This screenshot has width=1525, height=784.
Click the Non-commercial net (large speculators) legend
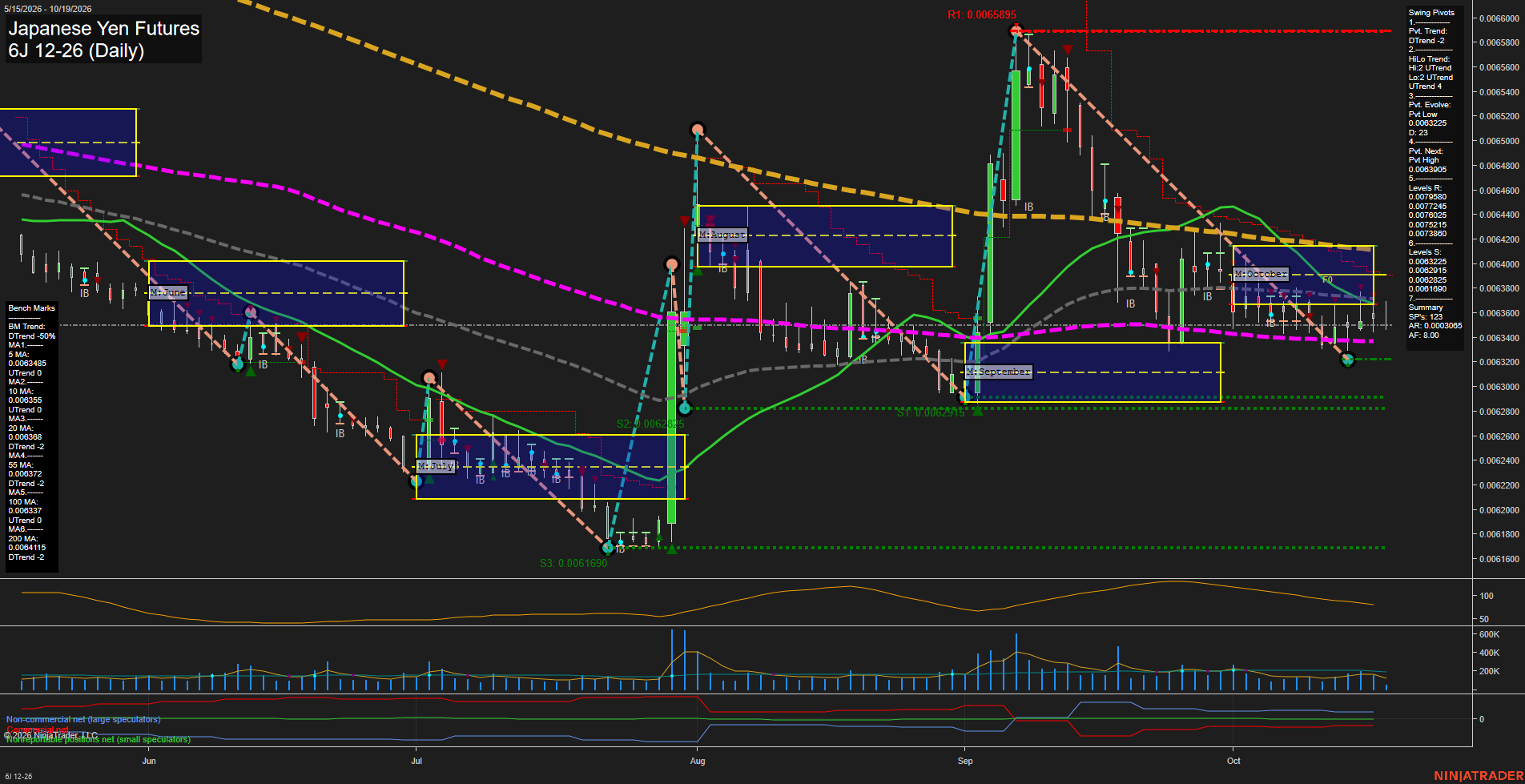[83, 719]
